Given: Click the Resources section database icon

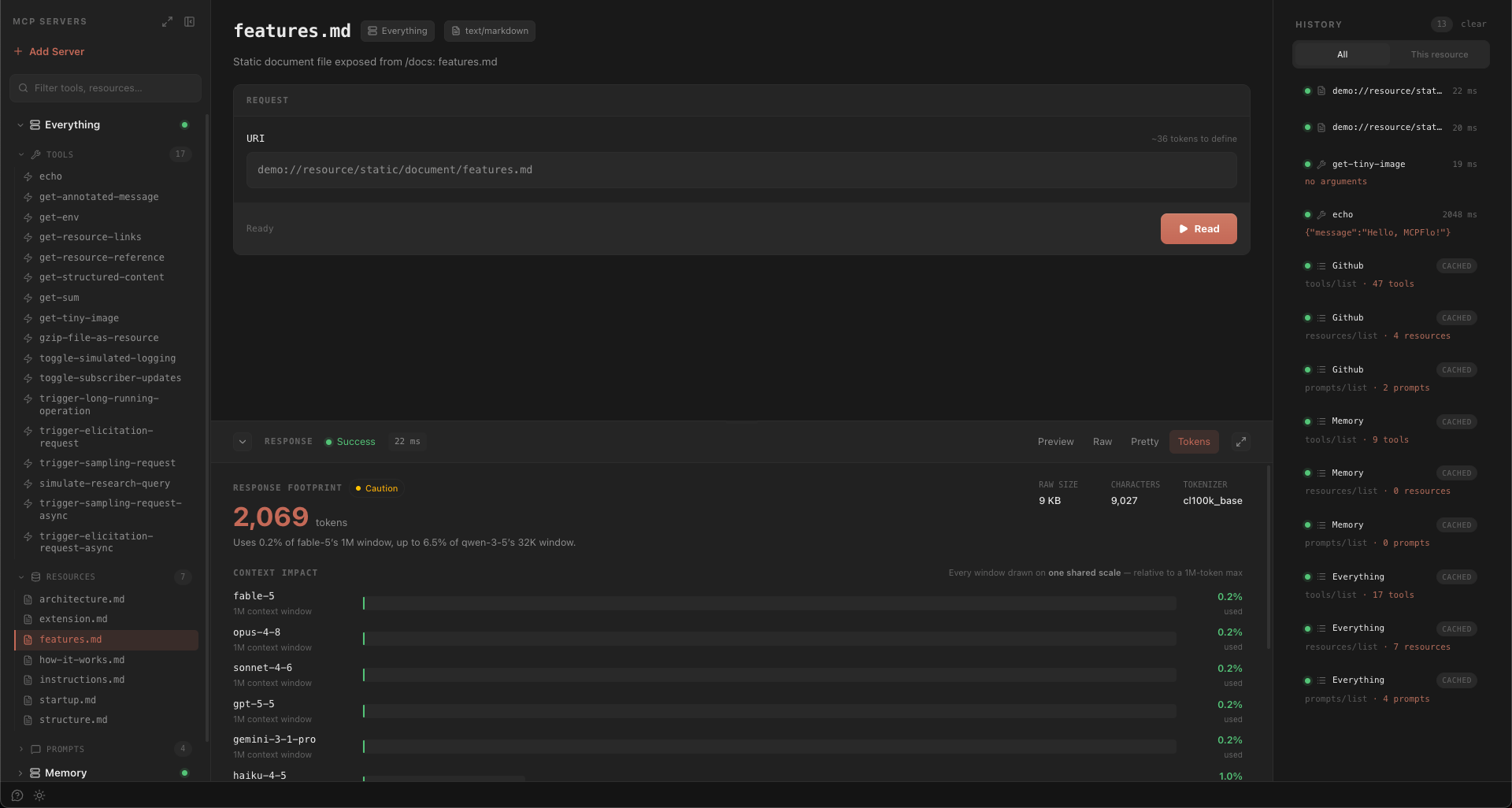Looking at the screenshot, I should [35, 577].
